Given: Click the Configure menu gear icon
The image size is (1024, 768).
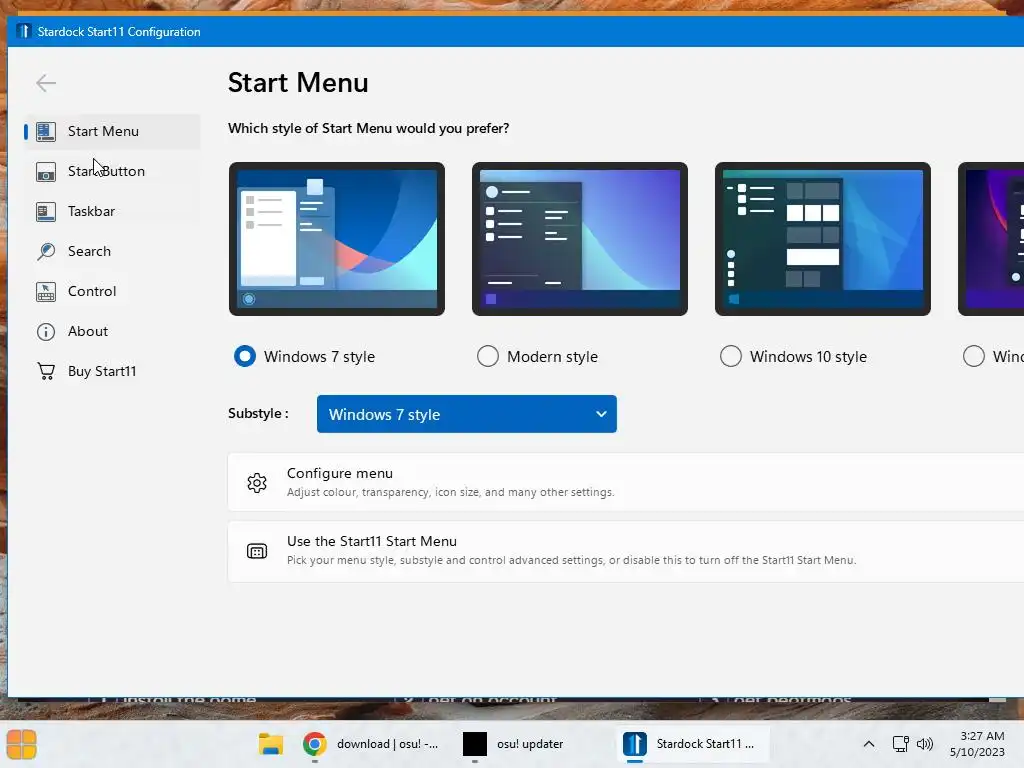Looking at the screenshot, I should click(257, 483).
